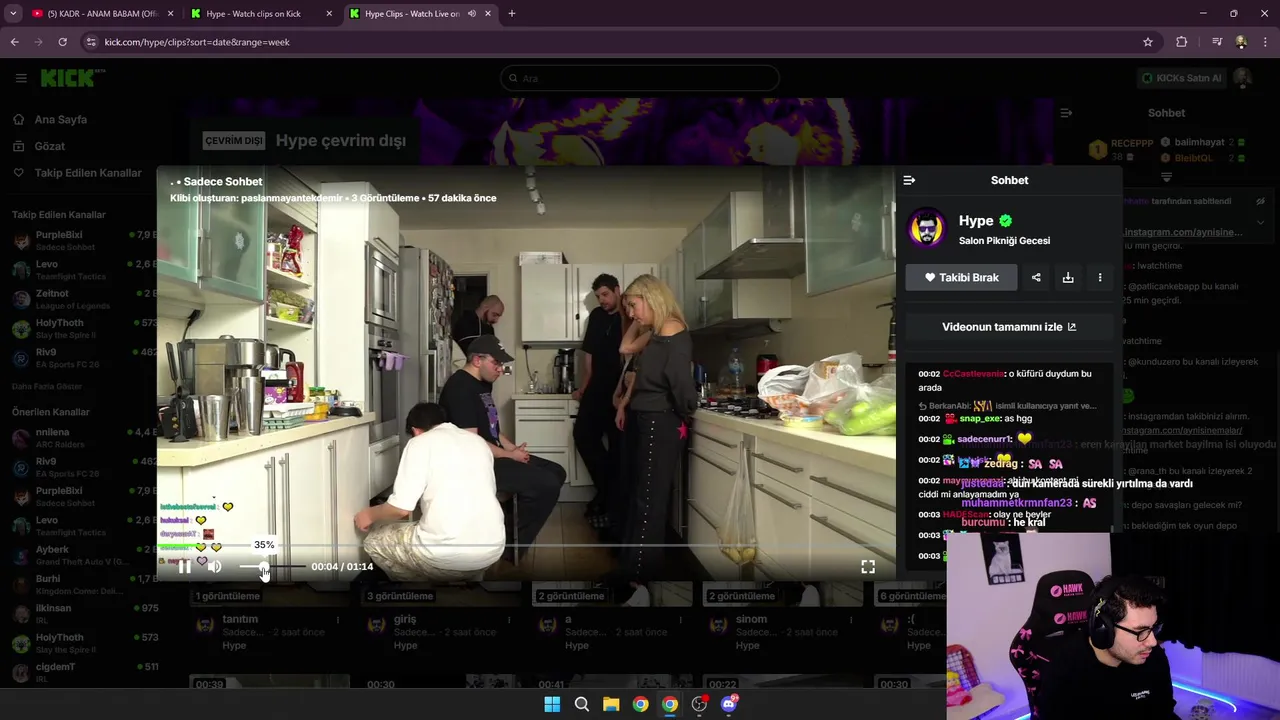1280x720 pixels.
Task: Open Burhi channel in sidebar
Action: (84, 585)
